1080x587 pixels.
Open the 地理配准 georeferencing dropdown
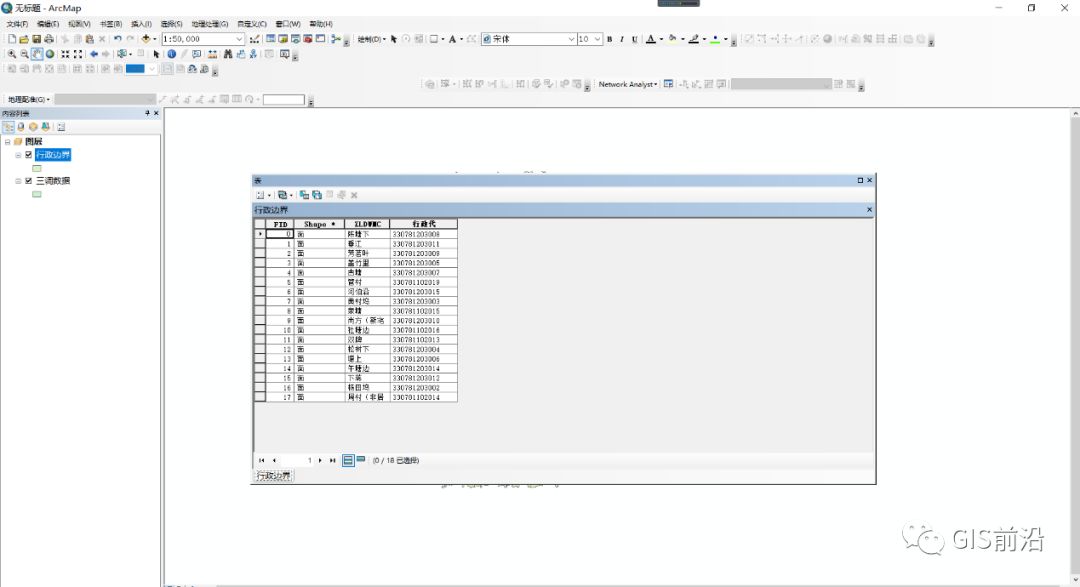click(29, 99)
